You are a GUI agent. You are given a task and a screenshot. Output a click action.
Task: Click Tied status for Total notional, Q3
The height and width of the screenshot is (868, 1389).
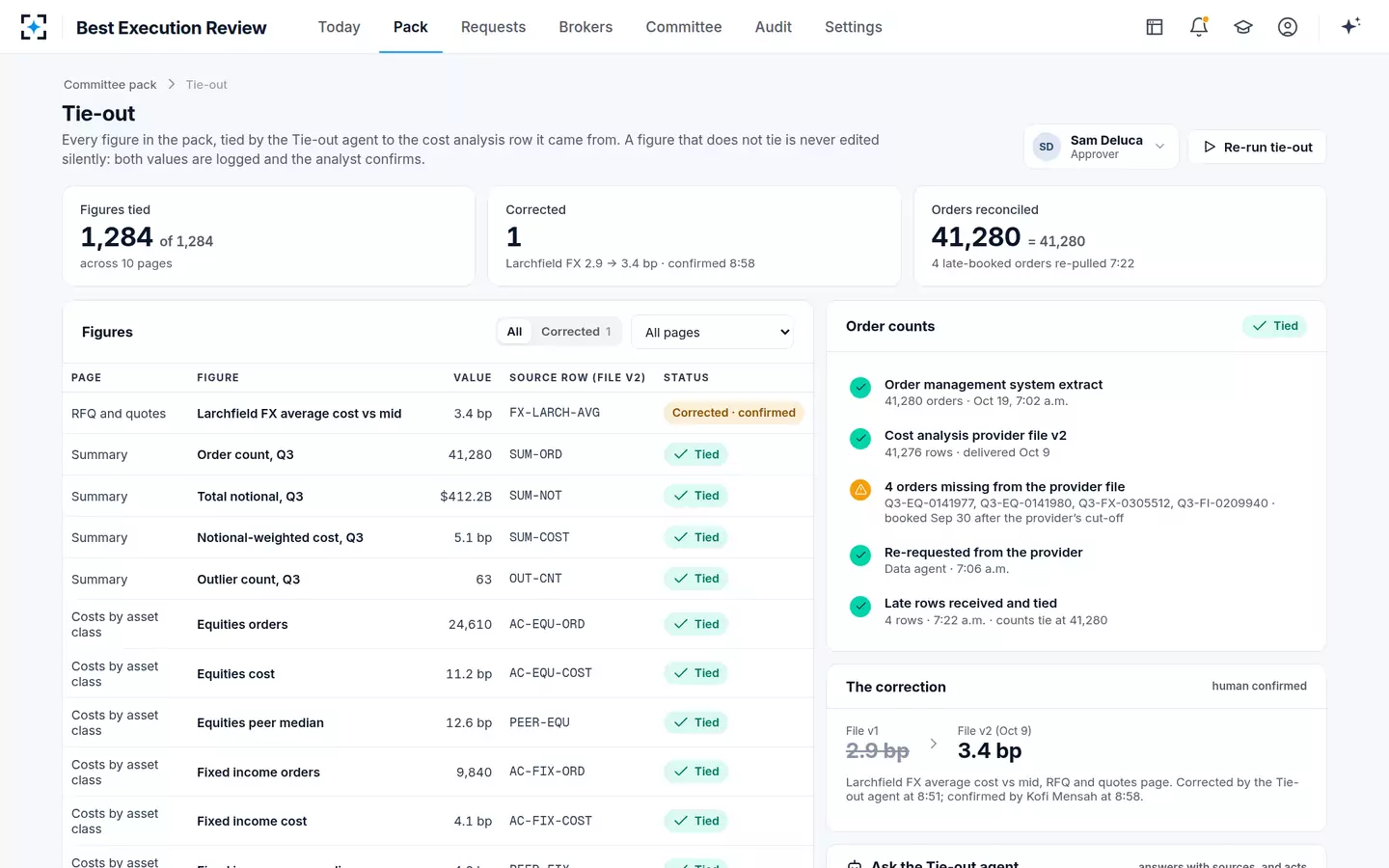pyautogui.click(x=695, y=496)
